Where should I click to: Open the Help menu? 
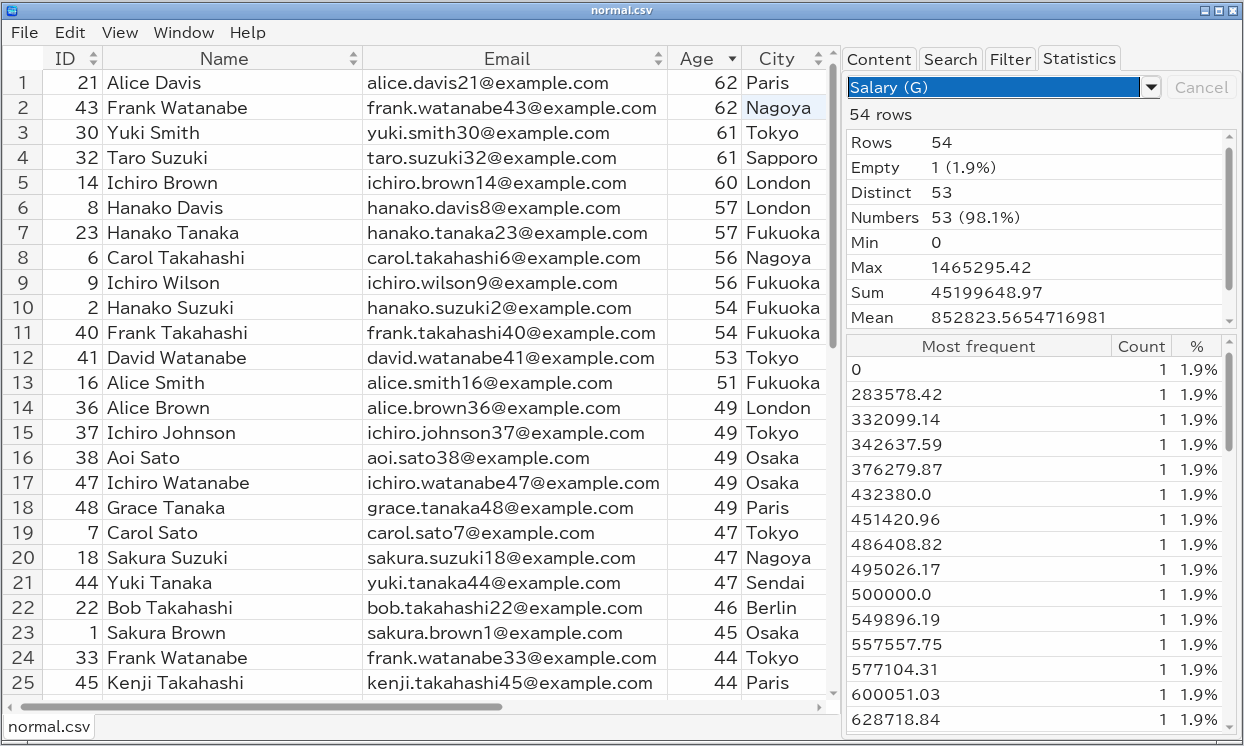(248, 33)
